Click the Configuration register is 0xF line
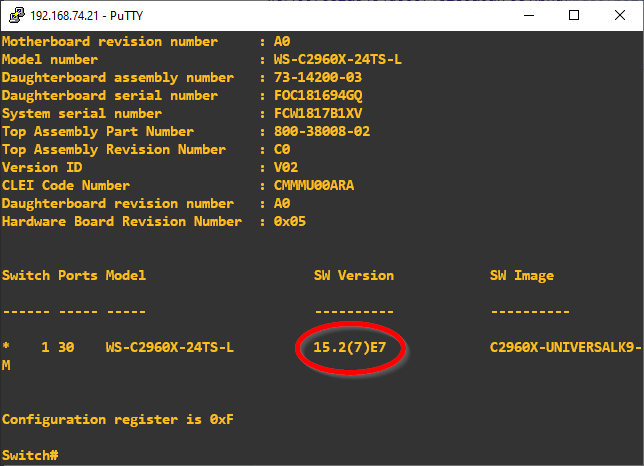The height and width of the screenshot is (466, 644). 118,419
